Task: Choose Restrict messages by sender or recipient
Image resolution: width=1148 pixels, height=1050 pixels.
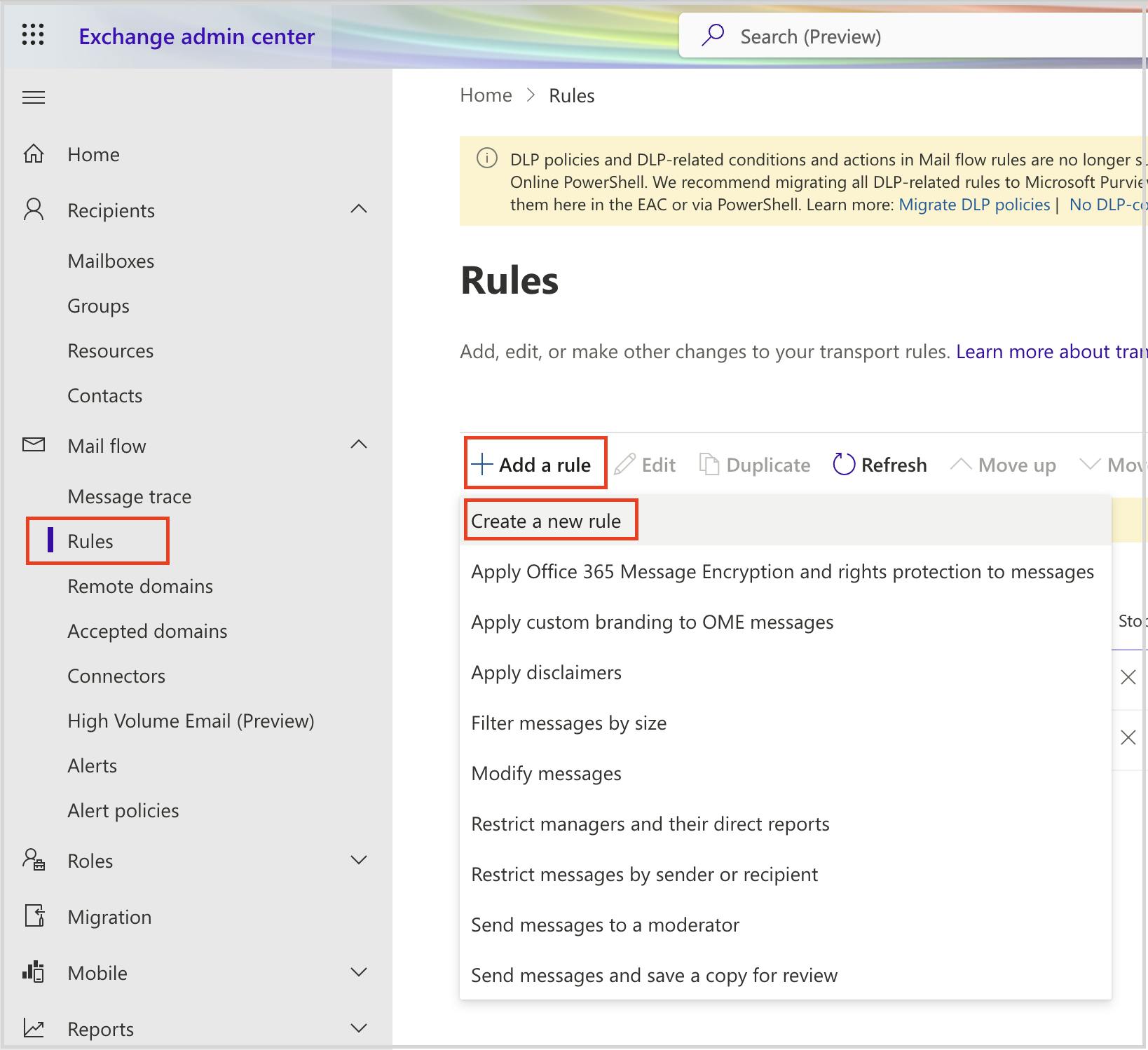Action: pos(785,874)
